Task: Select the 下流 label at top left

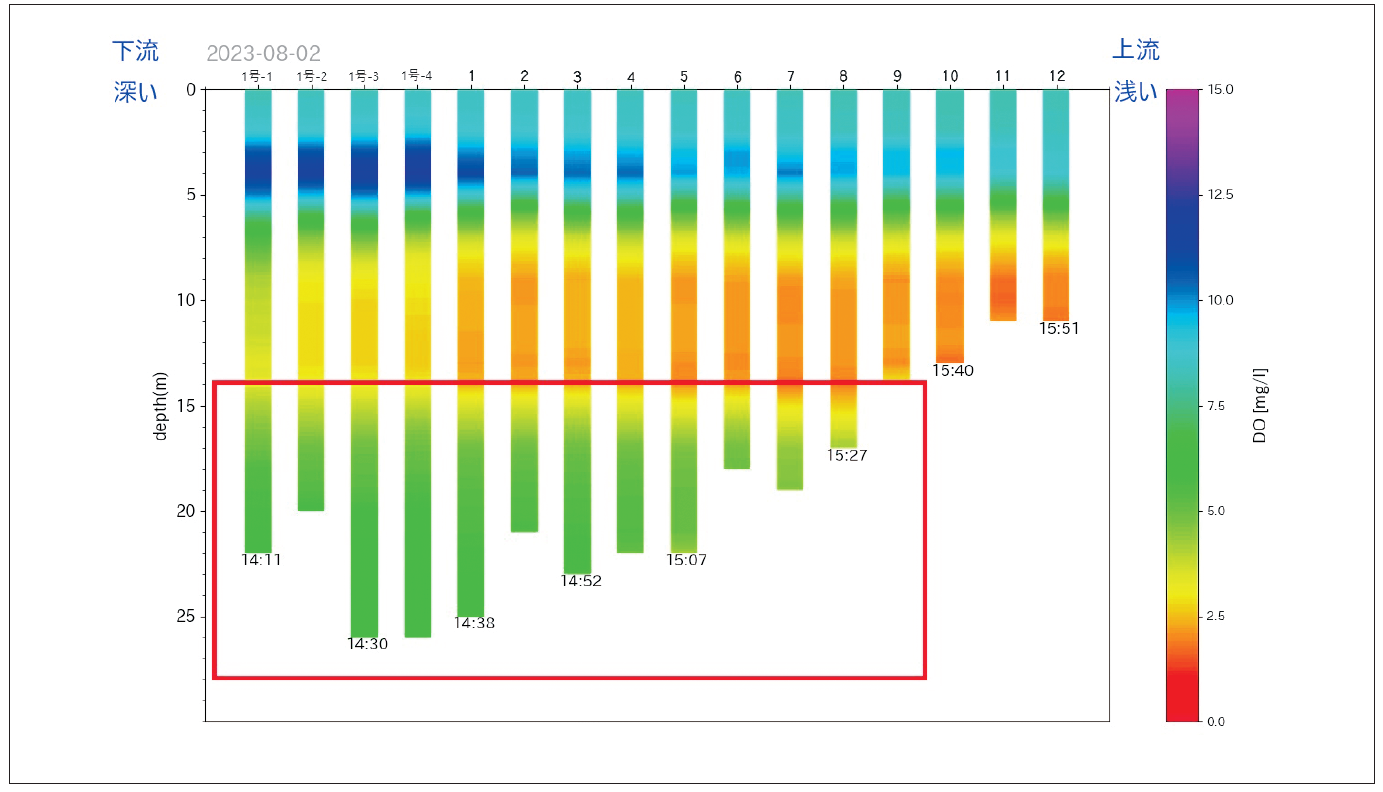Action: 135,50
